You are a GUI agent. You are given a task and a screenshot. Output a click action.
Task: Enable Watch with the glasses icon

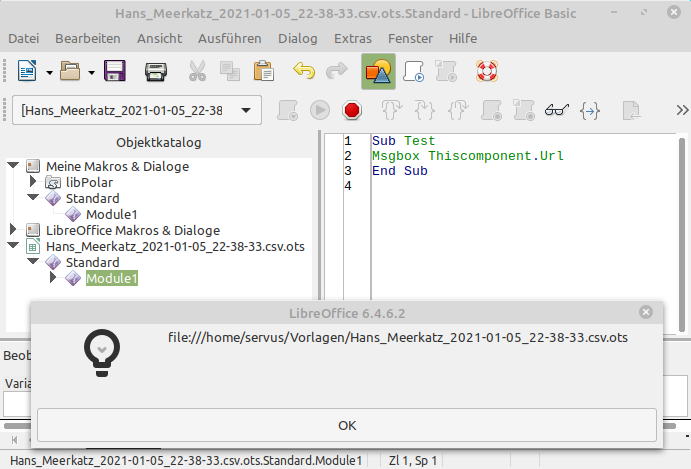[557, 110]
